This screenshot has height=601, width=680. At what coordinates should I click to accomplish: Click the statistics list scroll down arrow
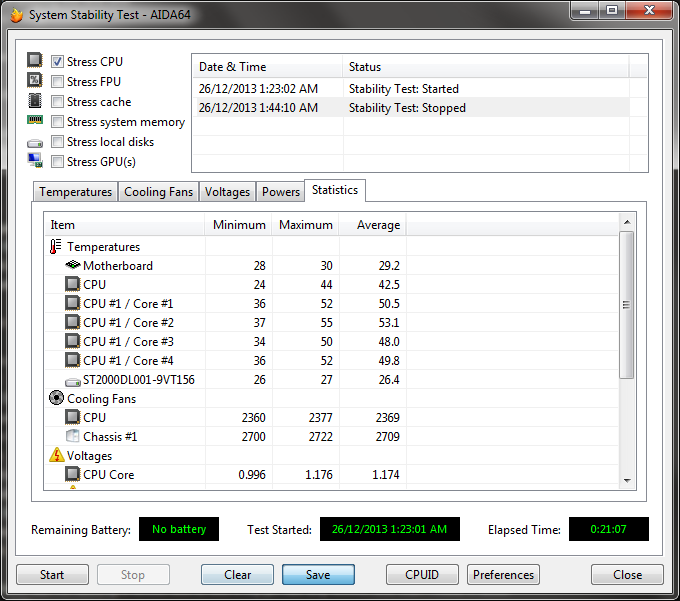click(x=627, y=480)
